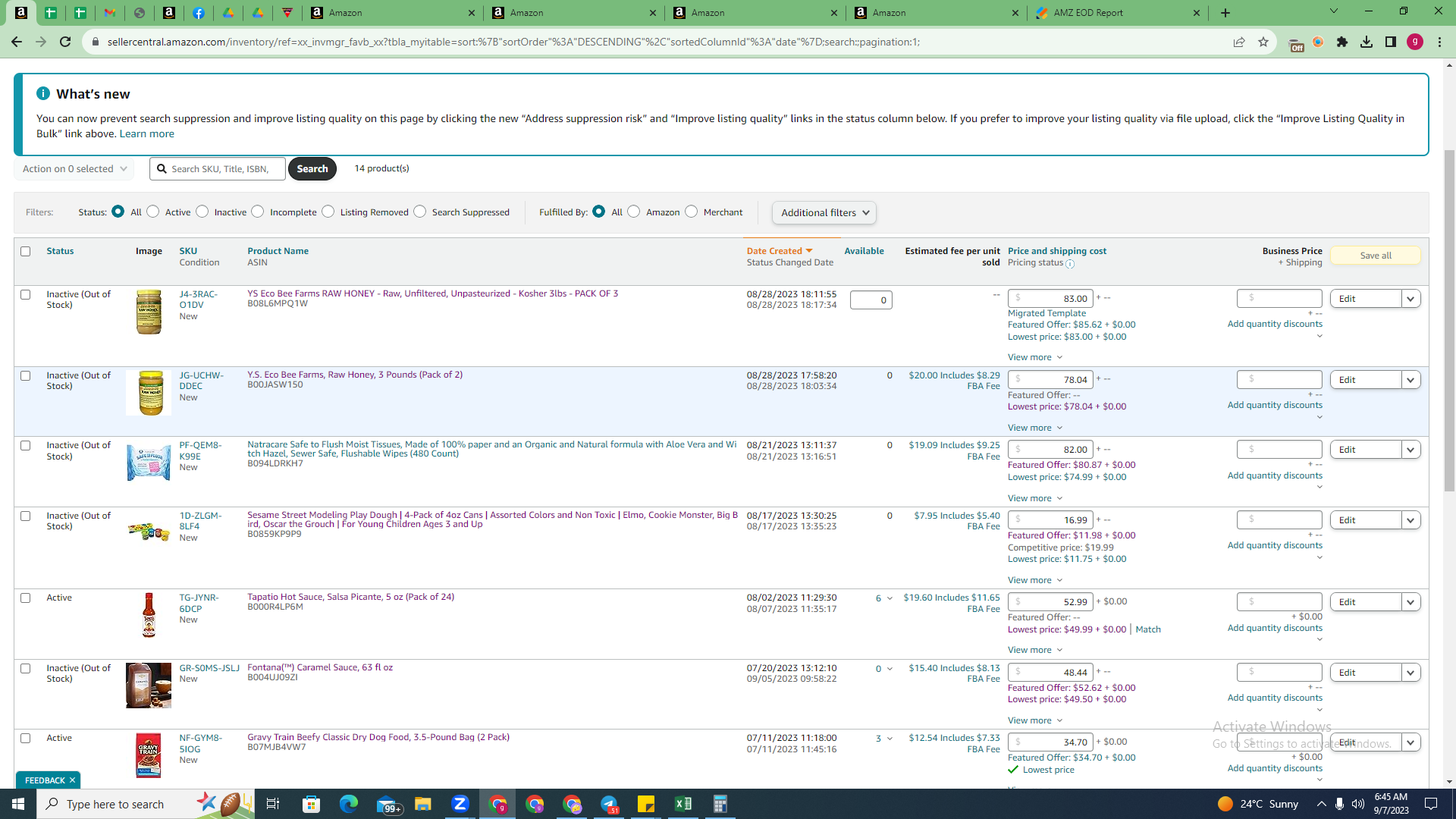Open Microsoft Store from taskbar
This screenshot has width=1456, height=819.
pos(312,804)
